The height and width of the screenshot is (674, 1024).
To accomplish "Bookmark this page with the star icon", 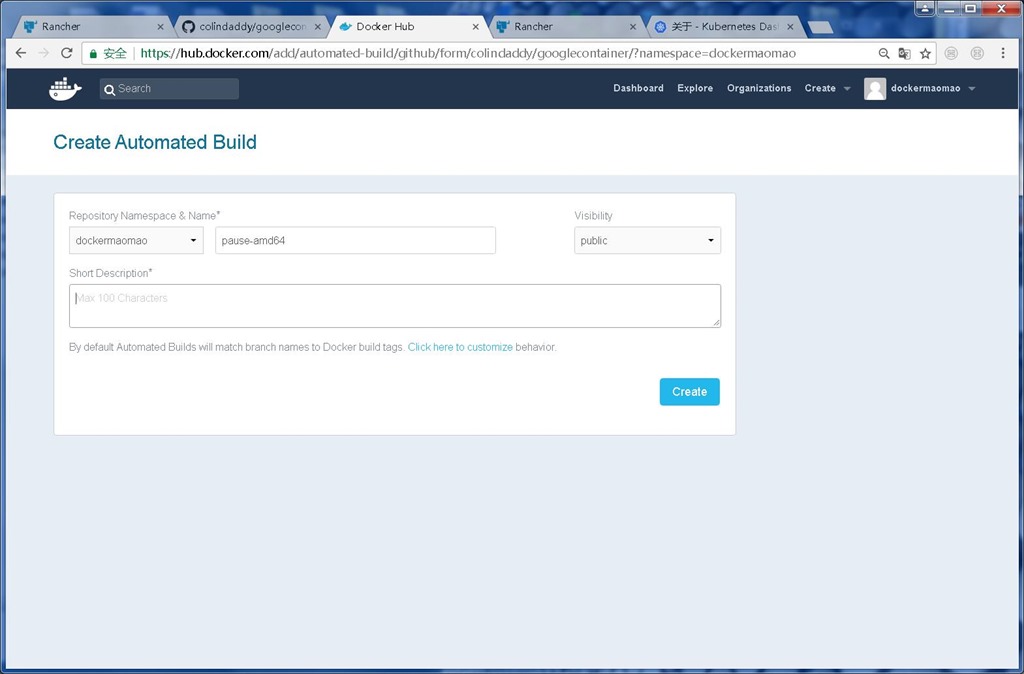I will point(925,54).
